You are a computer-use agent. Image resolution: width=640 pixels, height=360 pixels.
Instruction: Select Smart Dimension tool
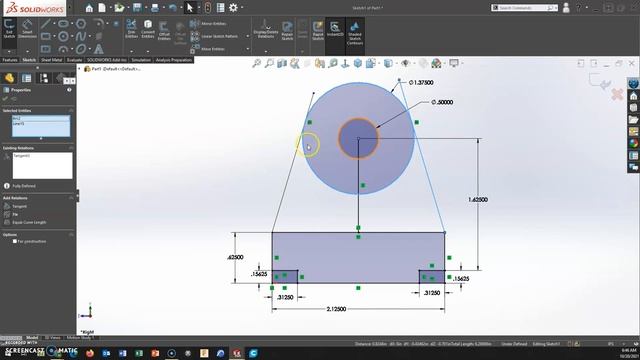[x=27, y=29]
